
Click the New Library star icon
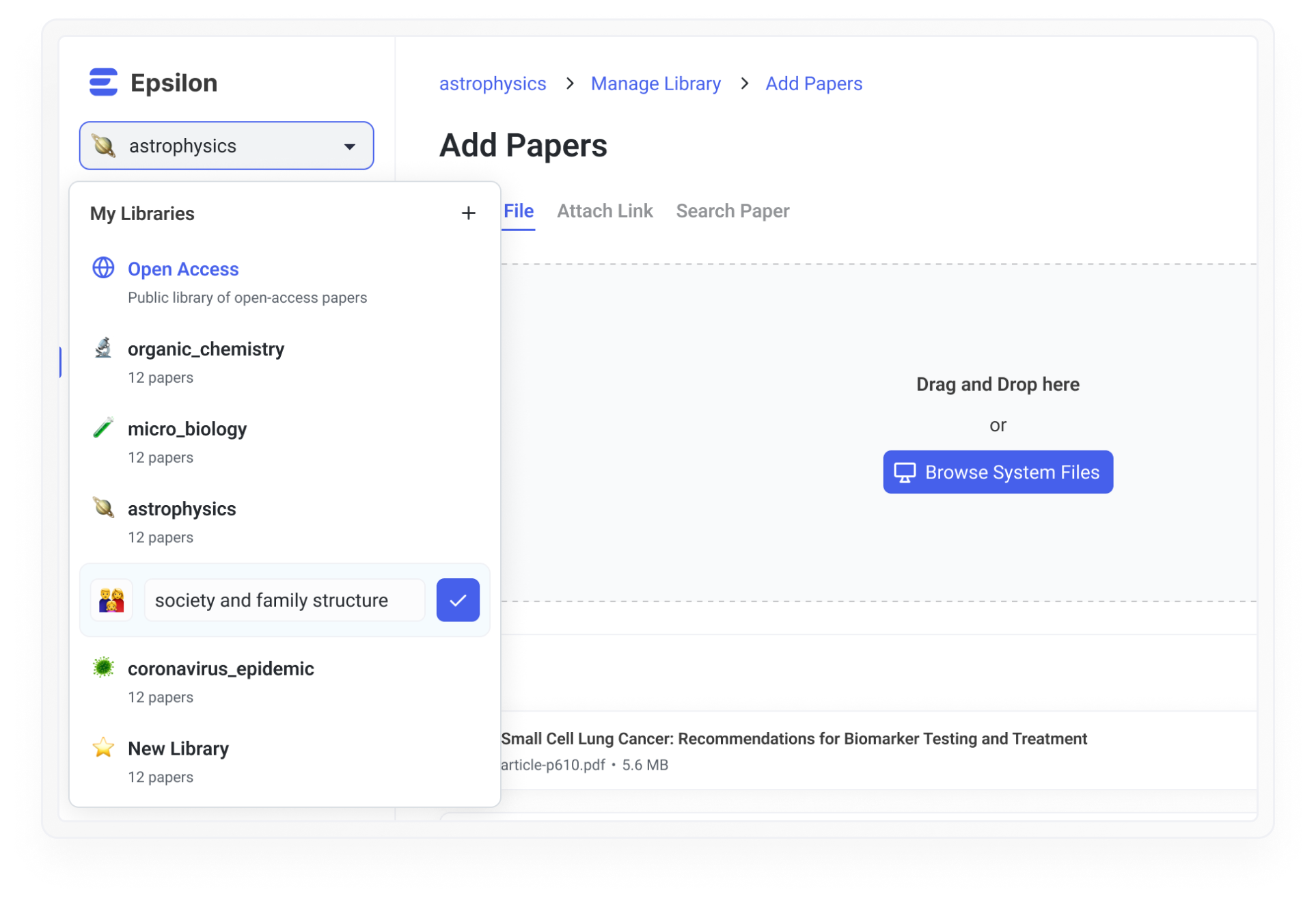click(x=103, y=747)
